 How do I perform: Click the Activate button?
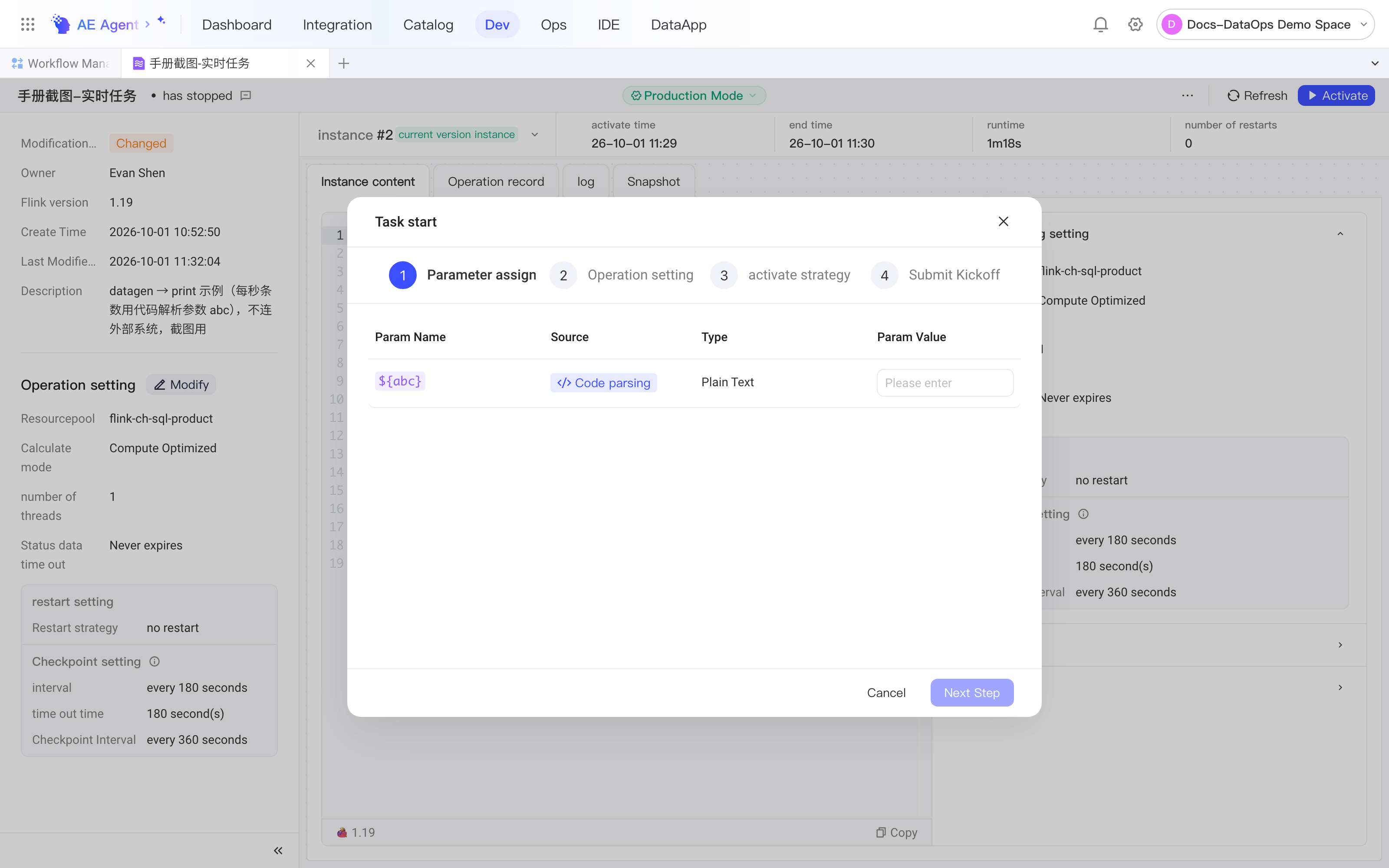(x=1336, y=95)
